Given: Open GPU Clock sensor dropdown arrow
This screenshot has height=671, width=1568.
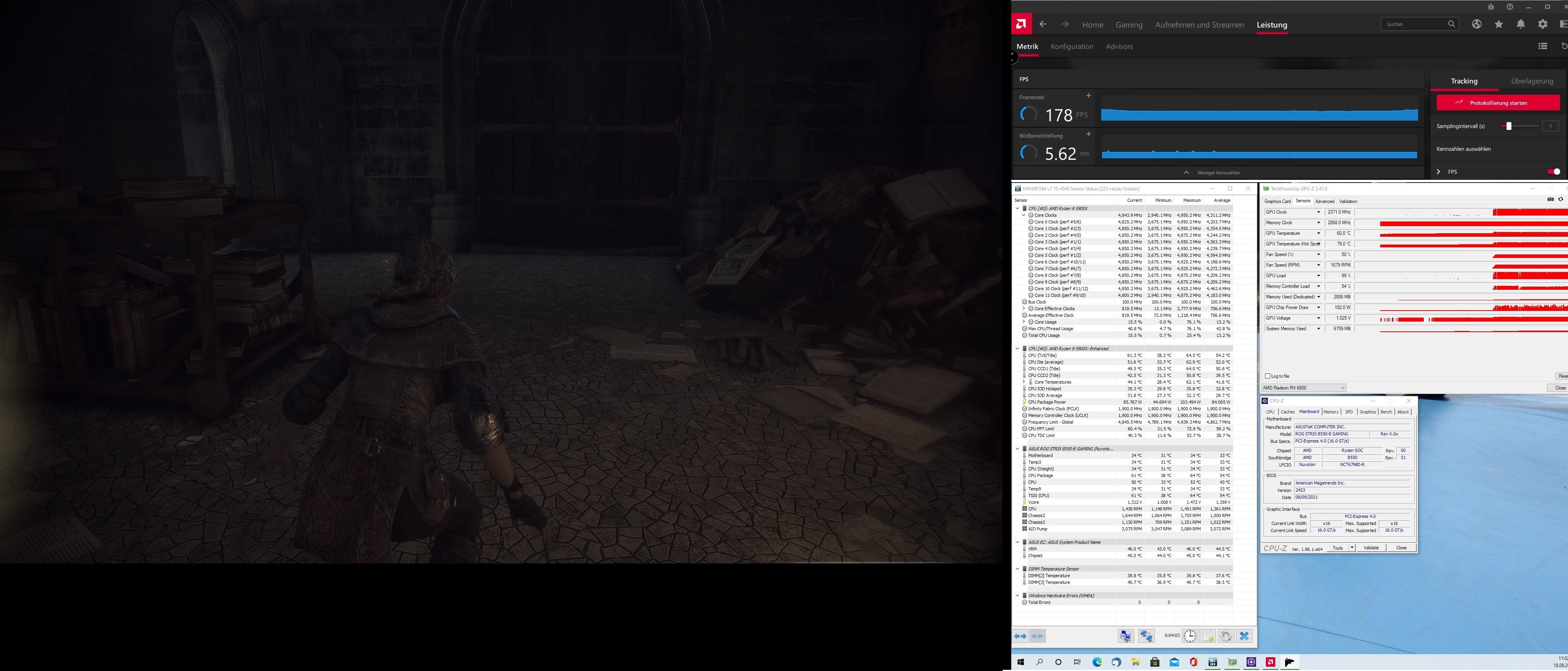Looking at the screenshot, I should click(1319, 212).
